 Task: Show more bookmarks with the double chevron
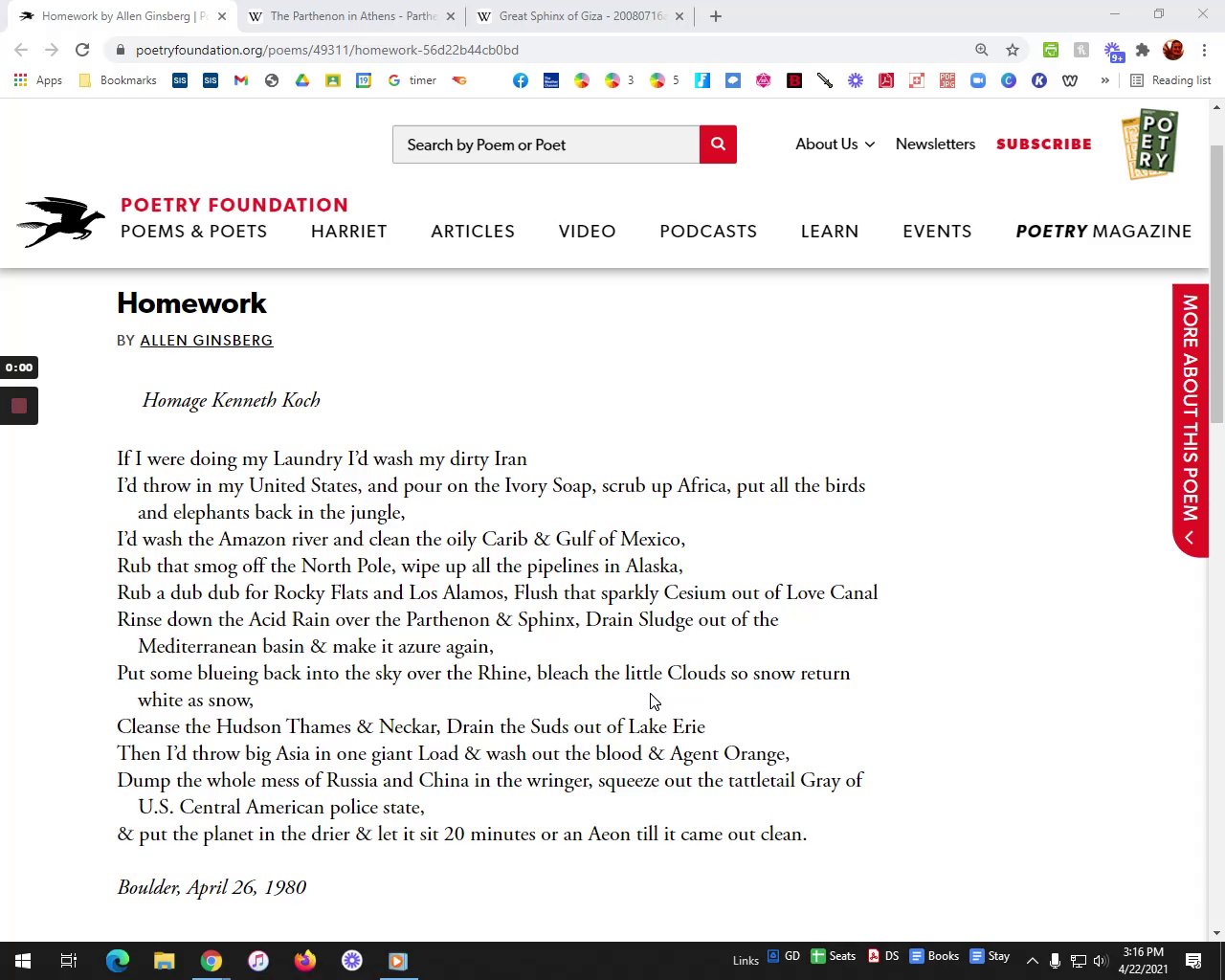[x=1104, y=80]
